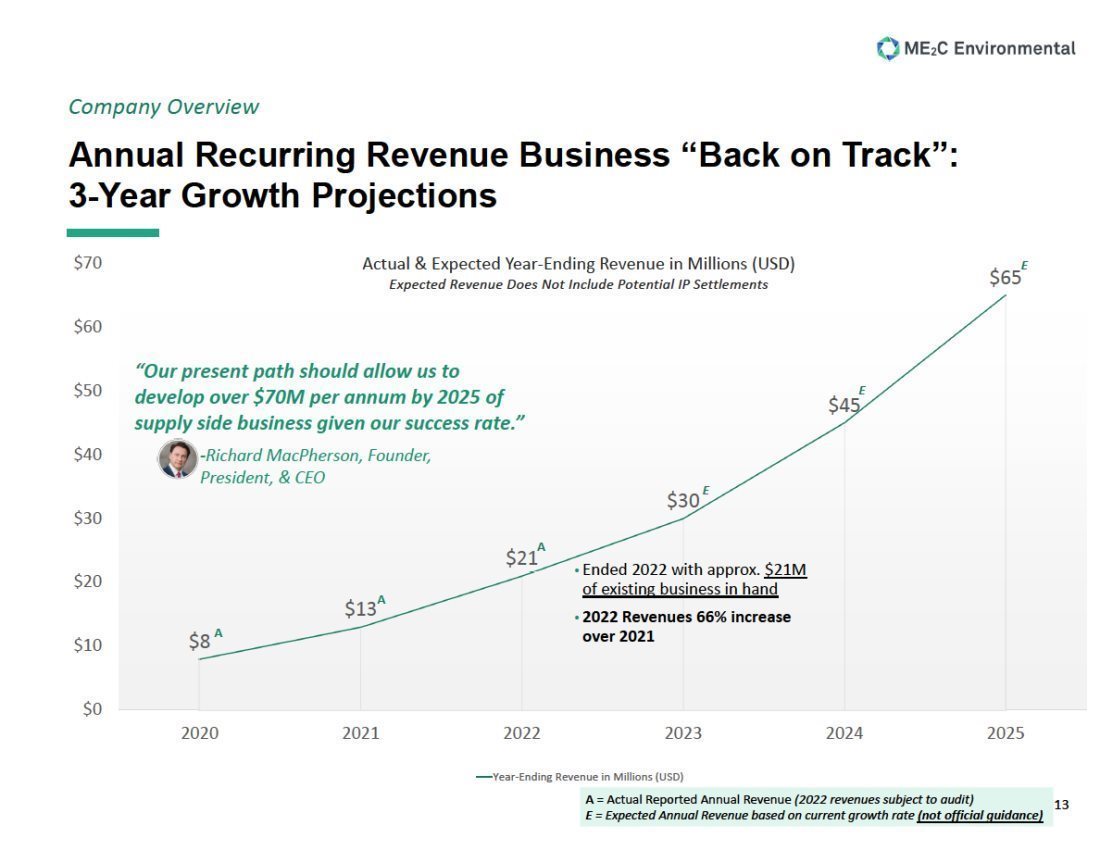1100x850 pixels.
Task: Click the $70 y-axis label
Action: tap(88, 263)
